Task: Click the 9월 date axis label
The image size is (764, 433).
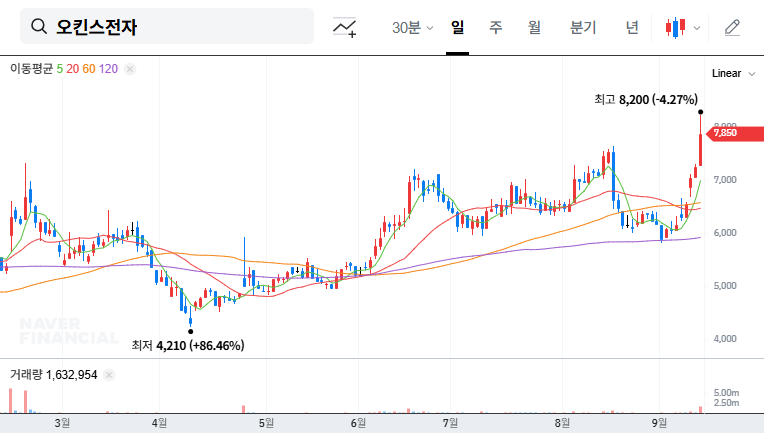Action: coord(659,423)
